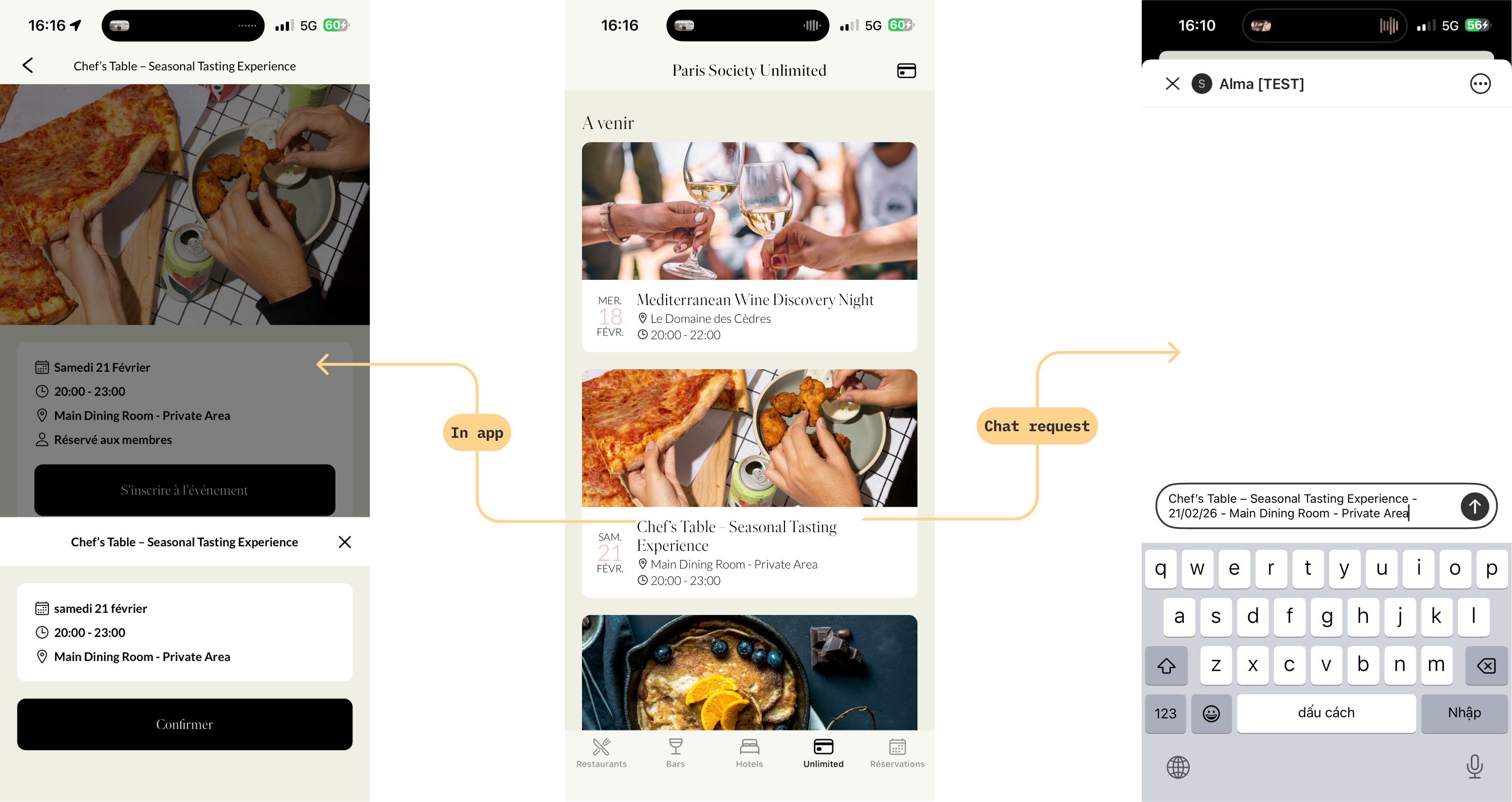Tap the backspace key on keyboard
1512x802 pixels.
click(x=1485, y=665)
